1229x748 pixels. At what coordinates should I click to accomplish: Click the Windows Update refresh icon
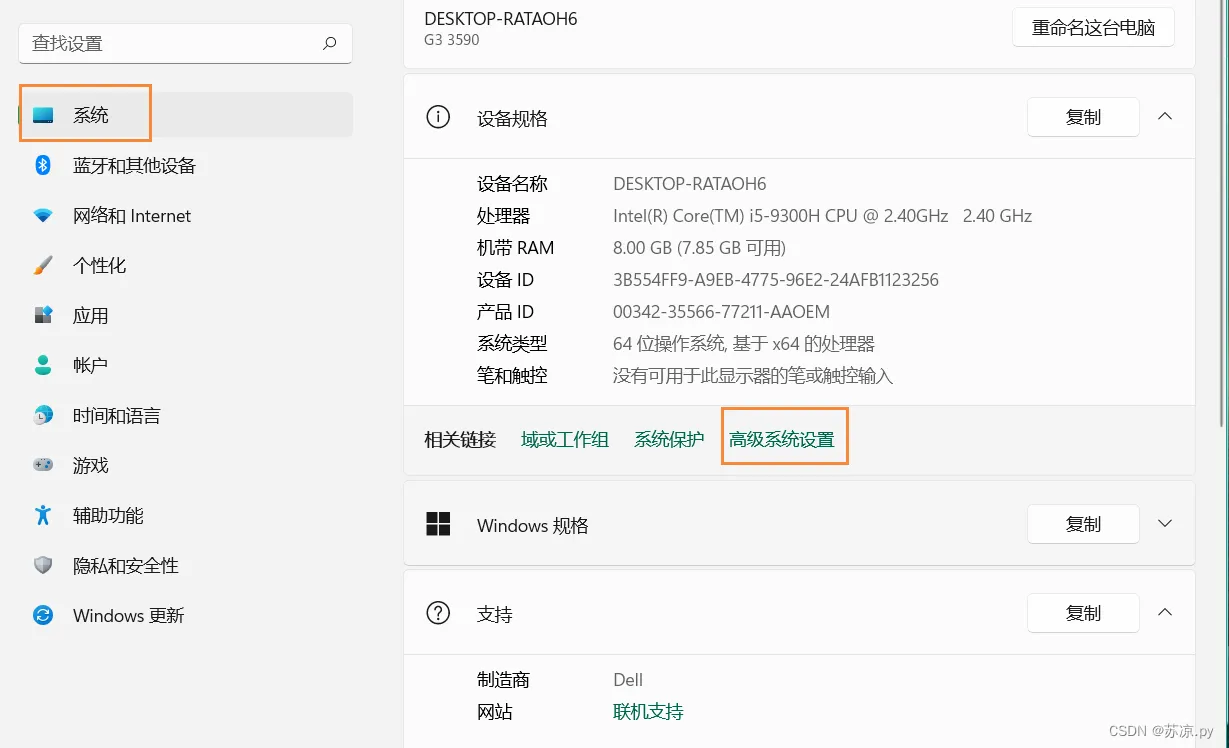pos(43,615)
